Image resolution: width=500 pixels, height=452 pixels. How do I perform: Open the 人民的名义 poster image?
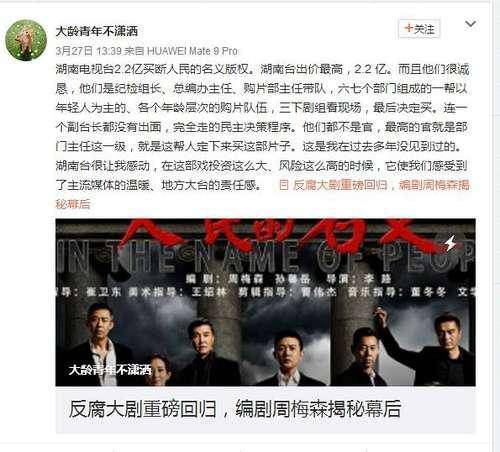[265, 302]
